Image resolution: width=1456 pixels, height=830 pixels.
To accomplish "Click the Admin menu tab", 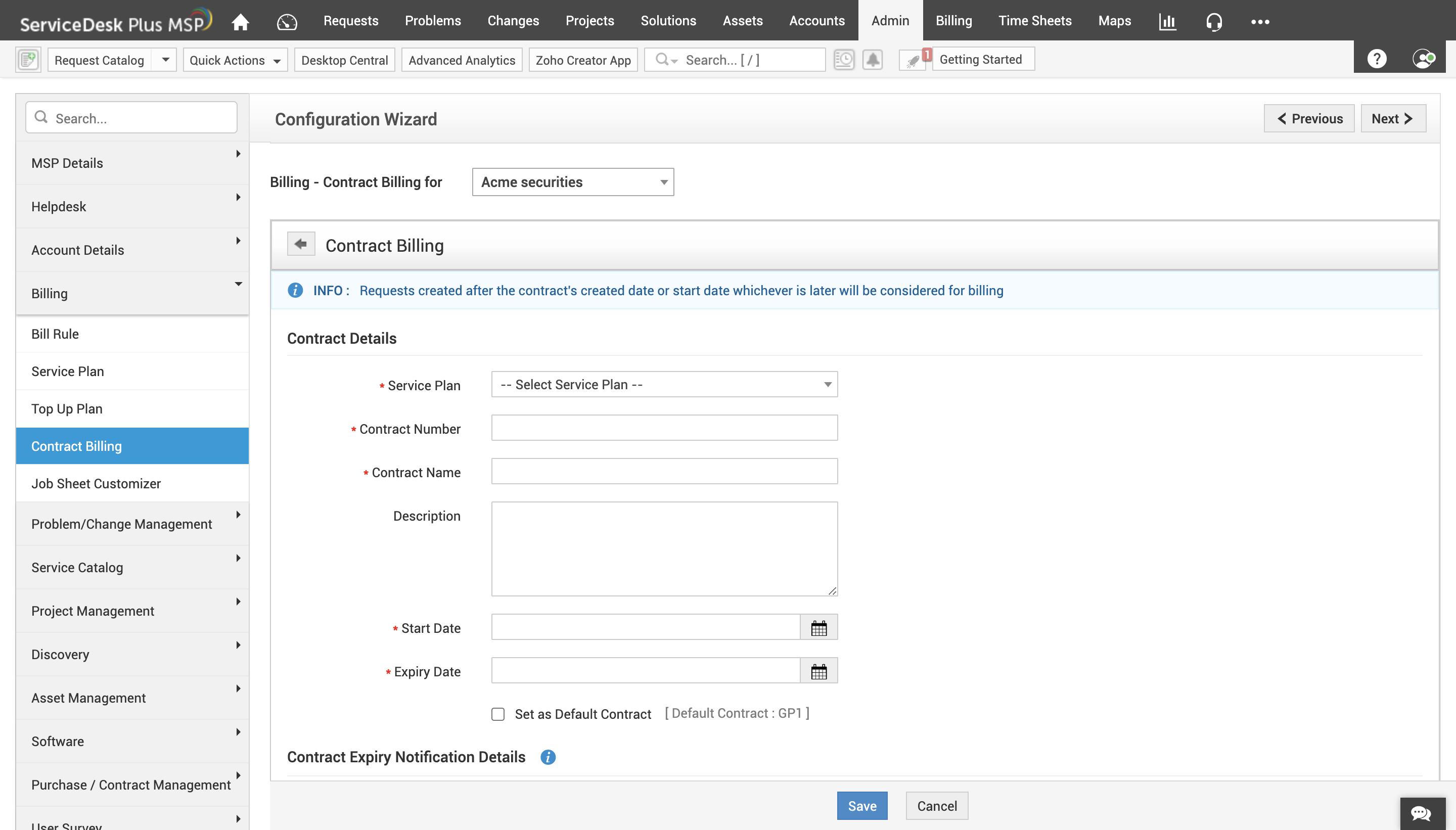I will pyautogui.click(x=889, y=20).
